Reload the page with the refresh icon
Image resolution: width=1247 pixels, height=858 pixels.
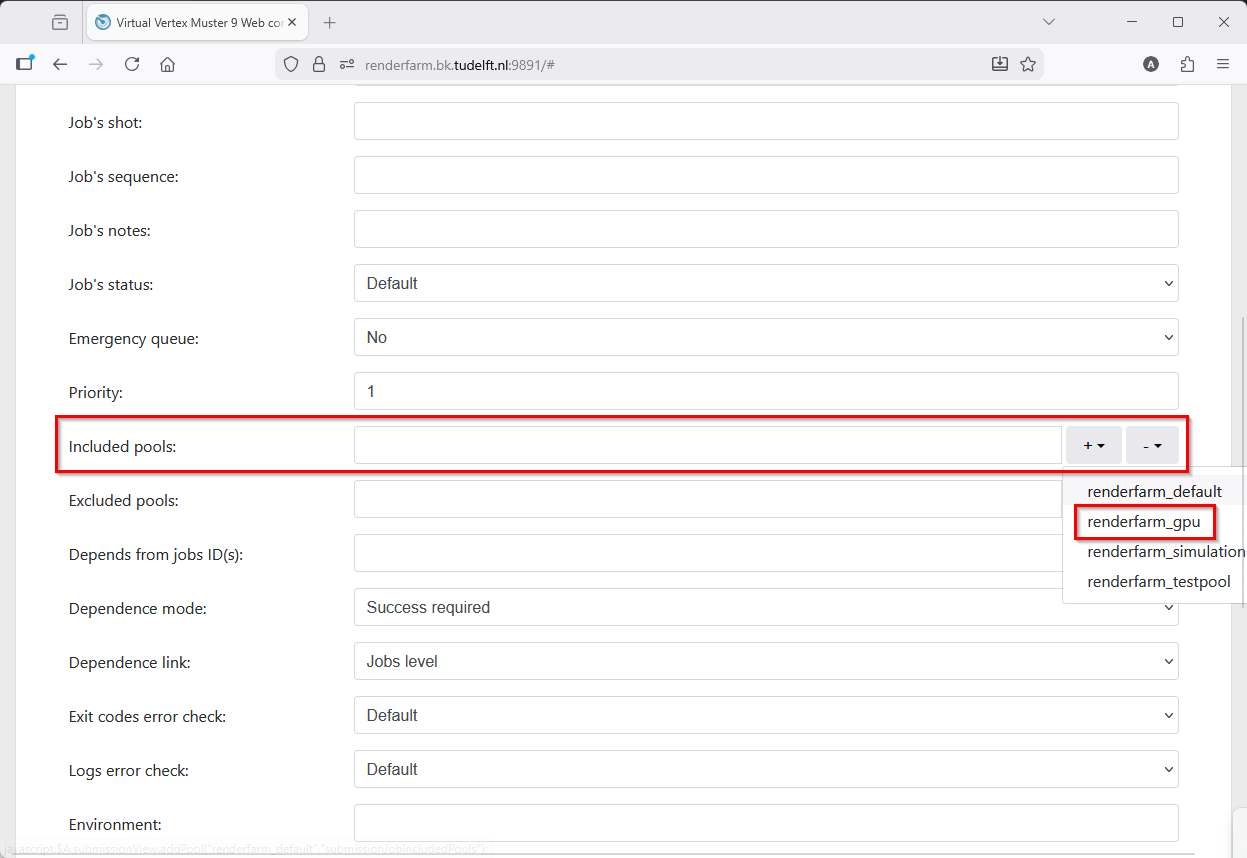click(131, 64)
